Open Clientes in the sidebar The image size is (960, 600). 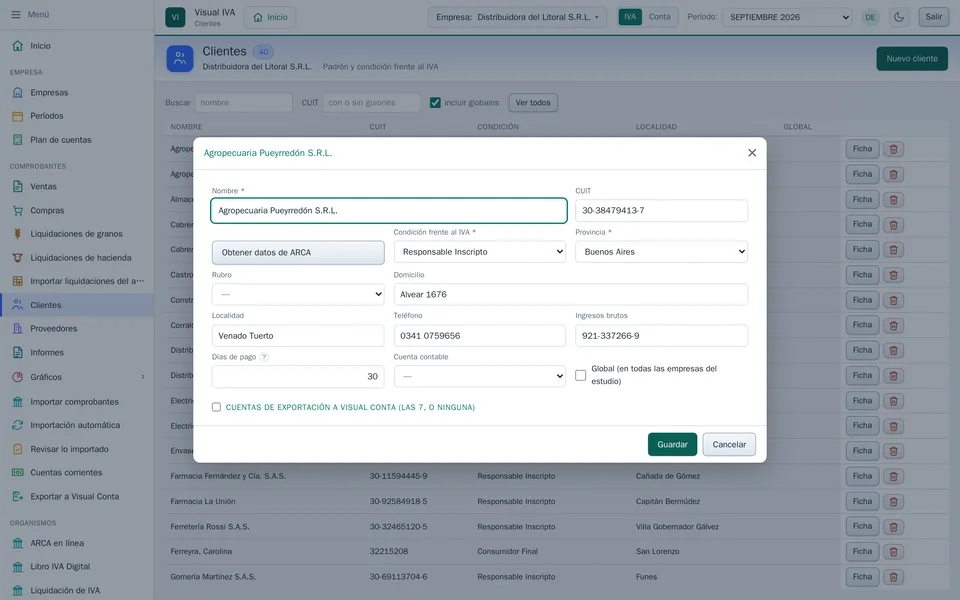[x=77, y=305]
